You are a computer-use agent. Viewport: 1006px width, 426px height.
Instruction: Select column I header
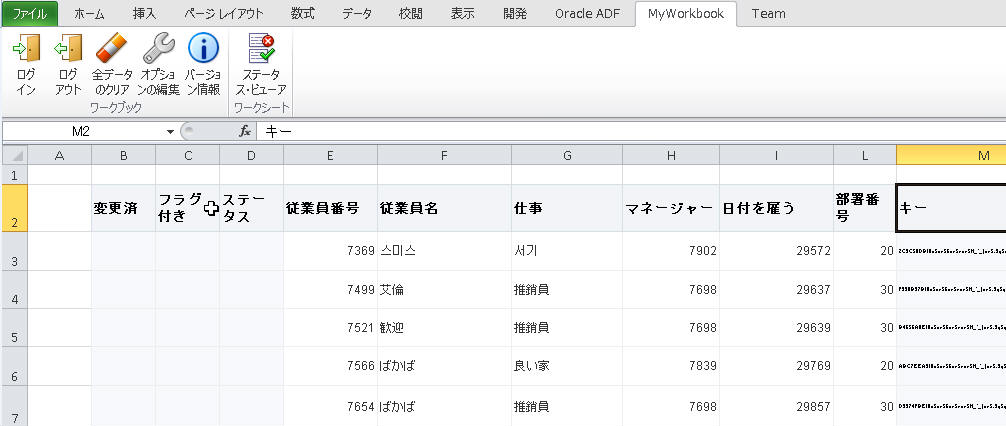tap(776, 155)
